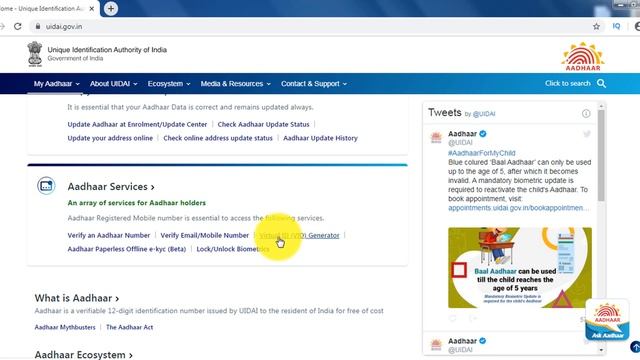Click the search magnifier icon
This screenshot has height=360, width=640.
[601, 84]
